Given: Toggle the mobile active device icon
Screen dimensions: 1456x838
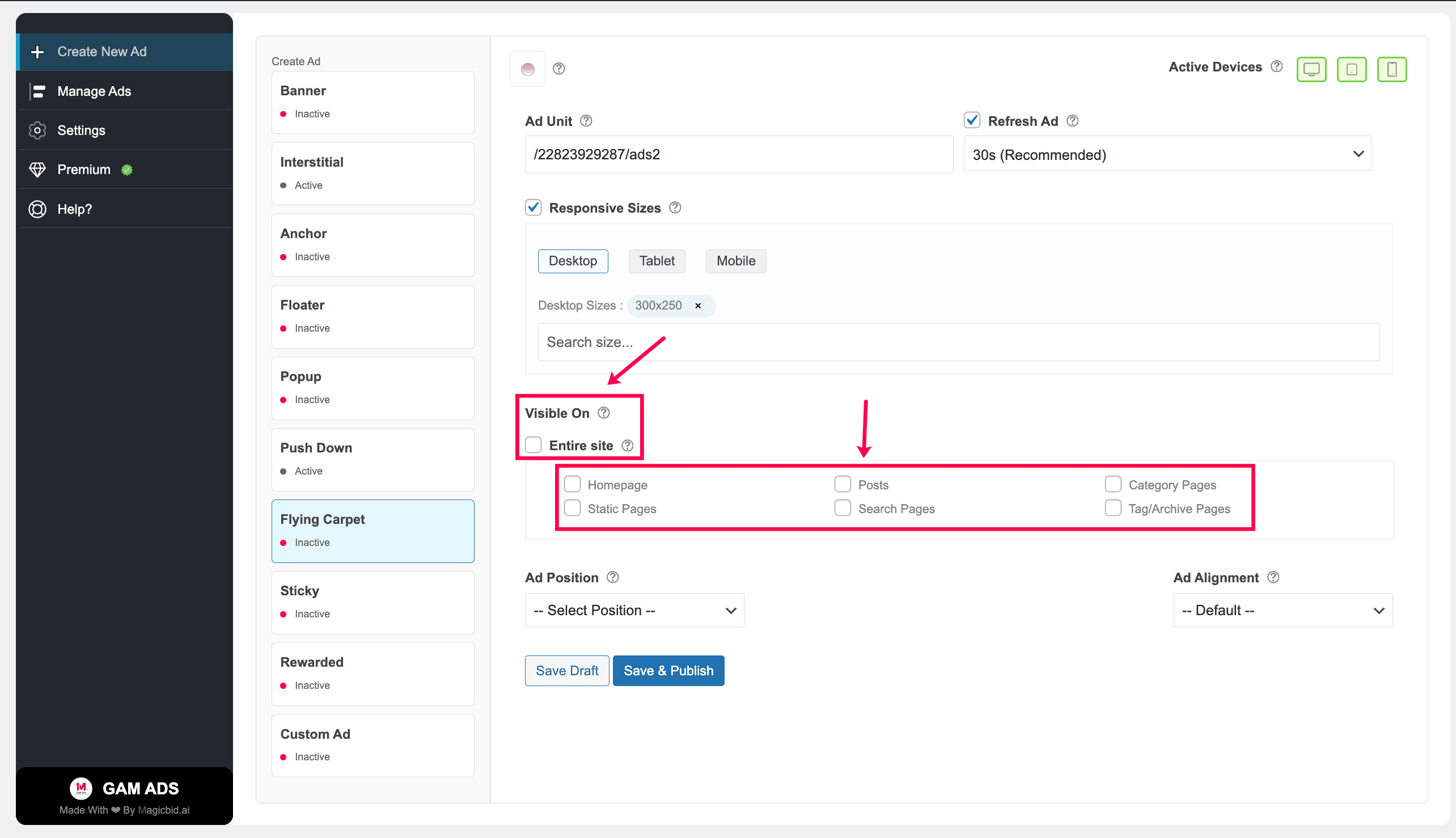Looking at the screenshot, I should pyautogui.click(x=1391, y=69).
